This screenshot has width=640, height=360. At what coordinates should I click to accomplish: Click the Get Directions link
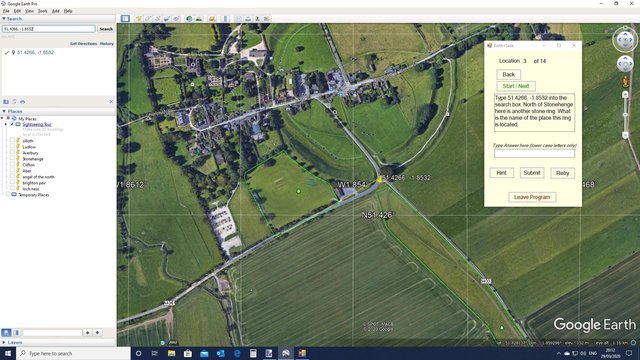click(x=83, y=44)
